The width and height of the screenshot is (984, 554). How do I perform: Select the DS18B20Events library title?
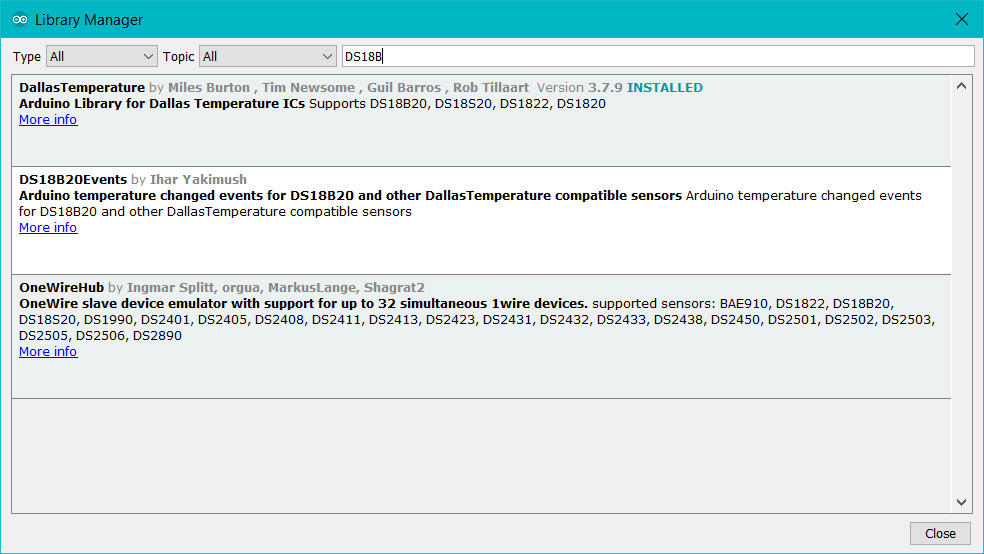tap(73, 179)
